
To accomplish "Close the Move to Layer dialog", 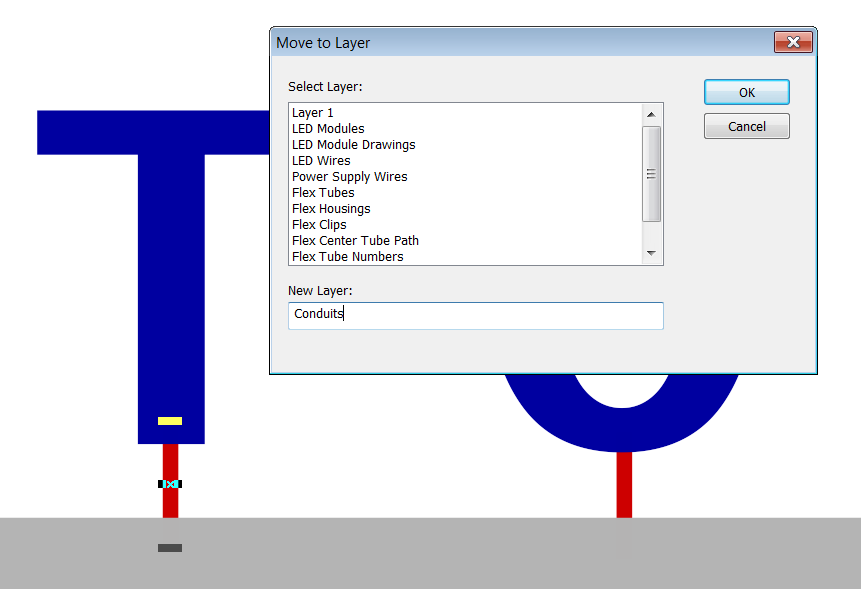I will point(792,42).
